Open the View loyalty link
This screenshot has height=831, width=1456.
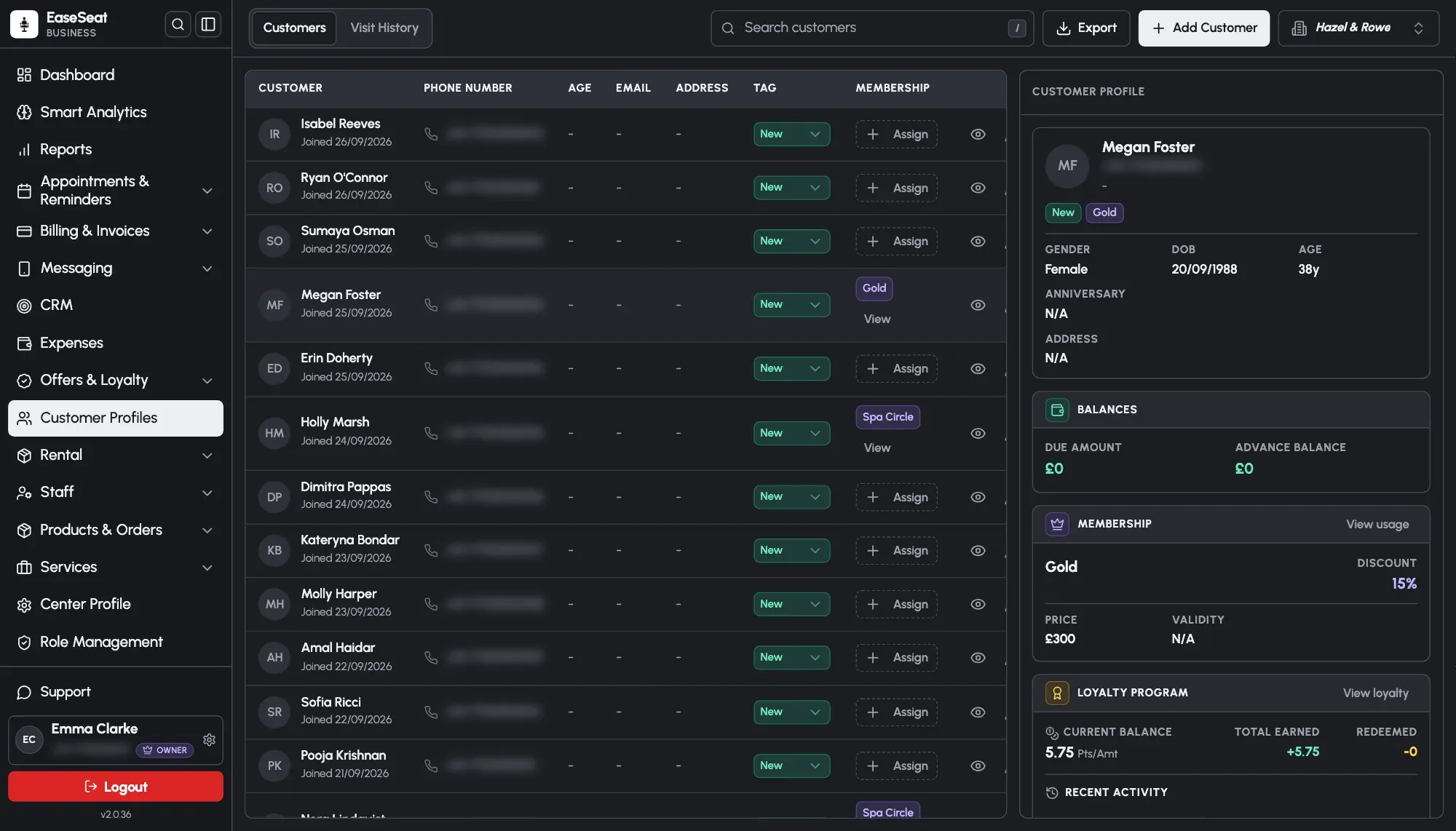coord(1376,693)
